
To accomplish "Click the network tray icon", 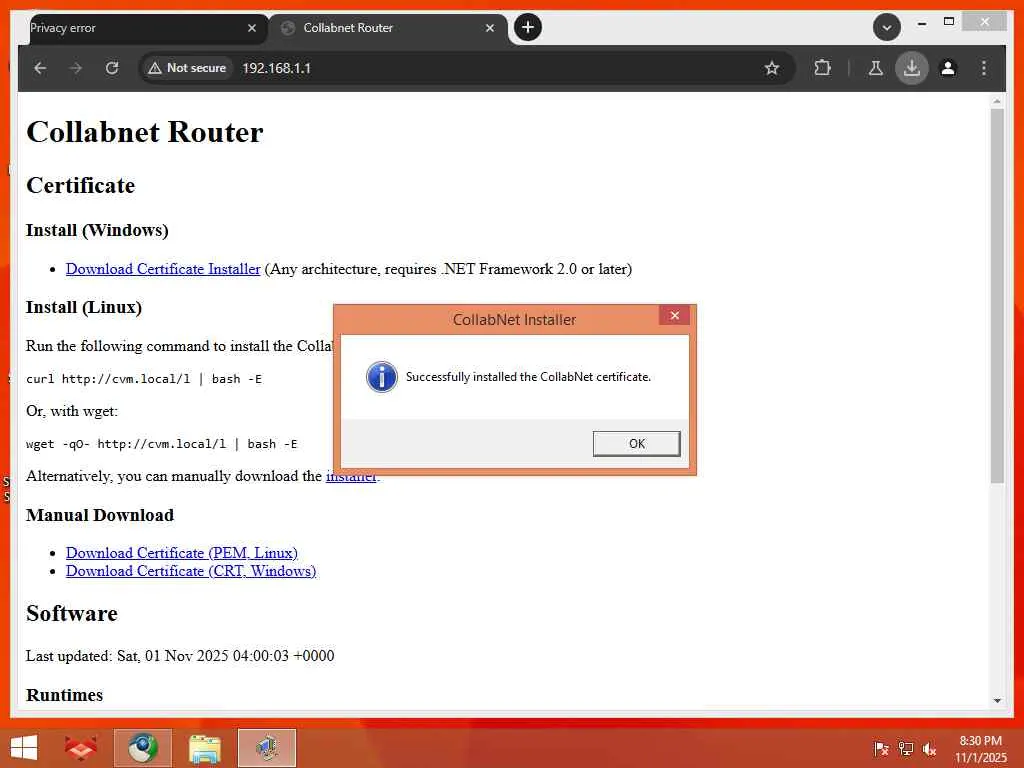I will click(906, 748).
